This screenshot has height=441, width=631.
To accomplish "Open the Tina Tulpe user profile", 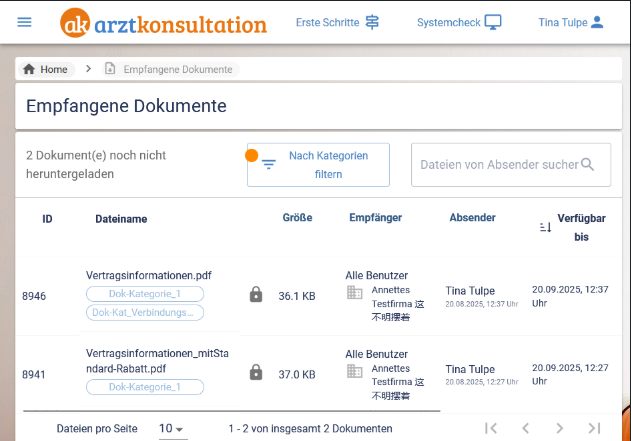I will coord(571,22).
